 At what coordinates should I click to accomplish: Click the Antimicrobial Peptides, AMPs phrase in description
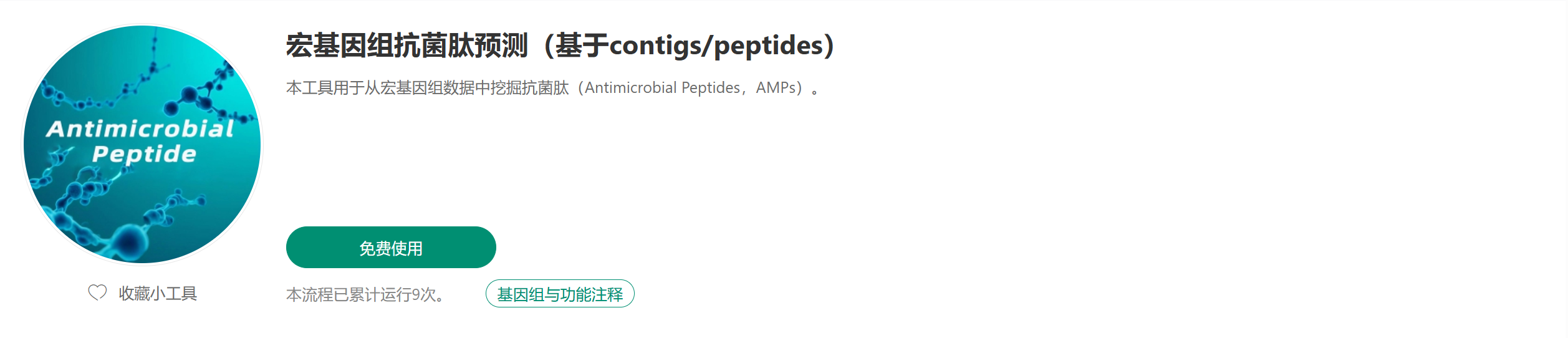(690, 88)
